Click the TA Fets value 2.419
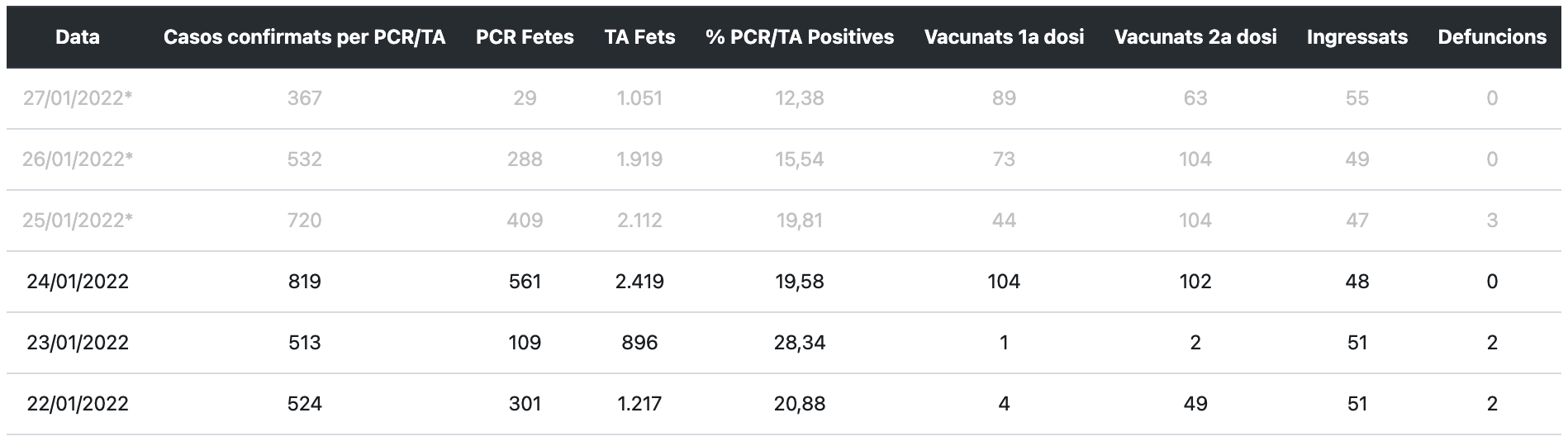1568x446 pixels. tap(639, 282)
